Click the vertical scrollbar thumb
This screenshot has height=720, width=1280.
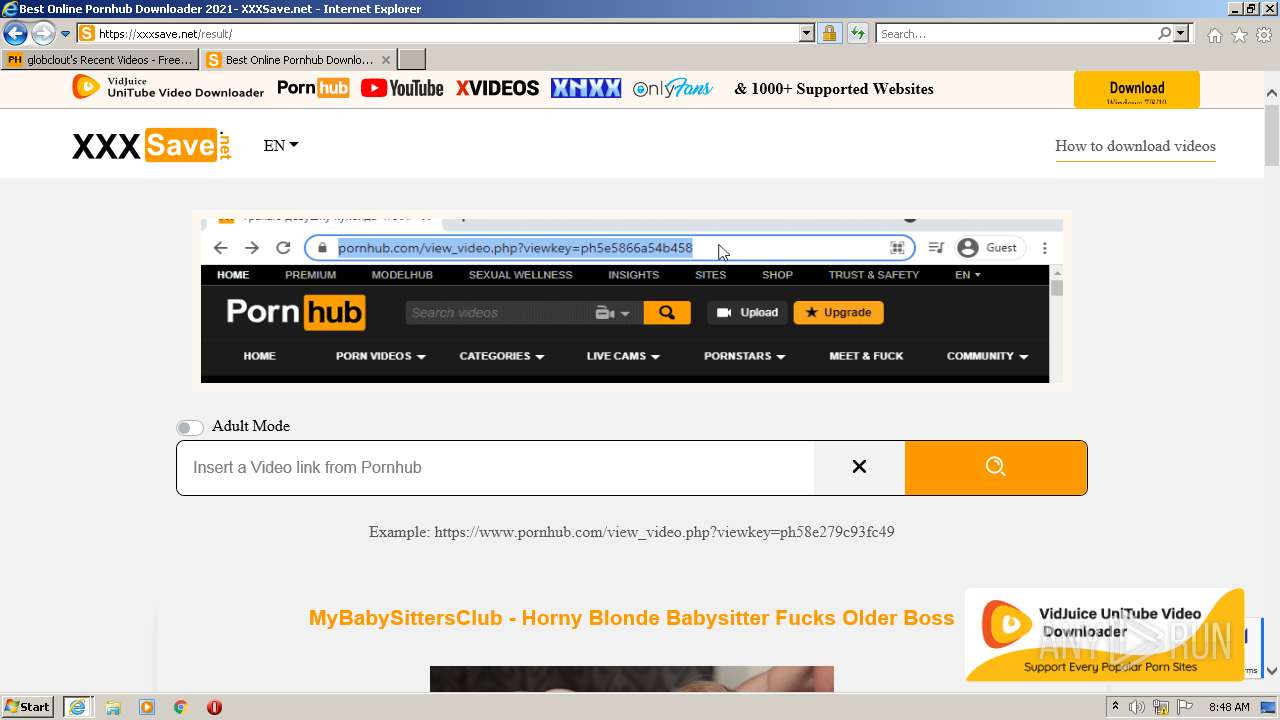pos(1272,136)
